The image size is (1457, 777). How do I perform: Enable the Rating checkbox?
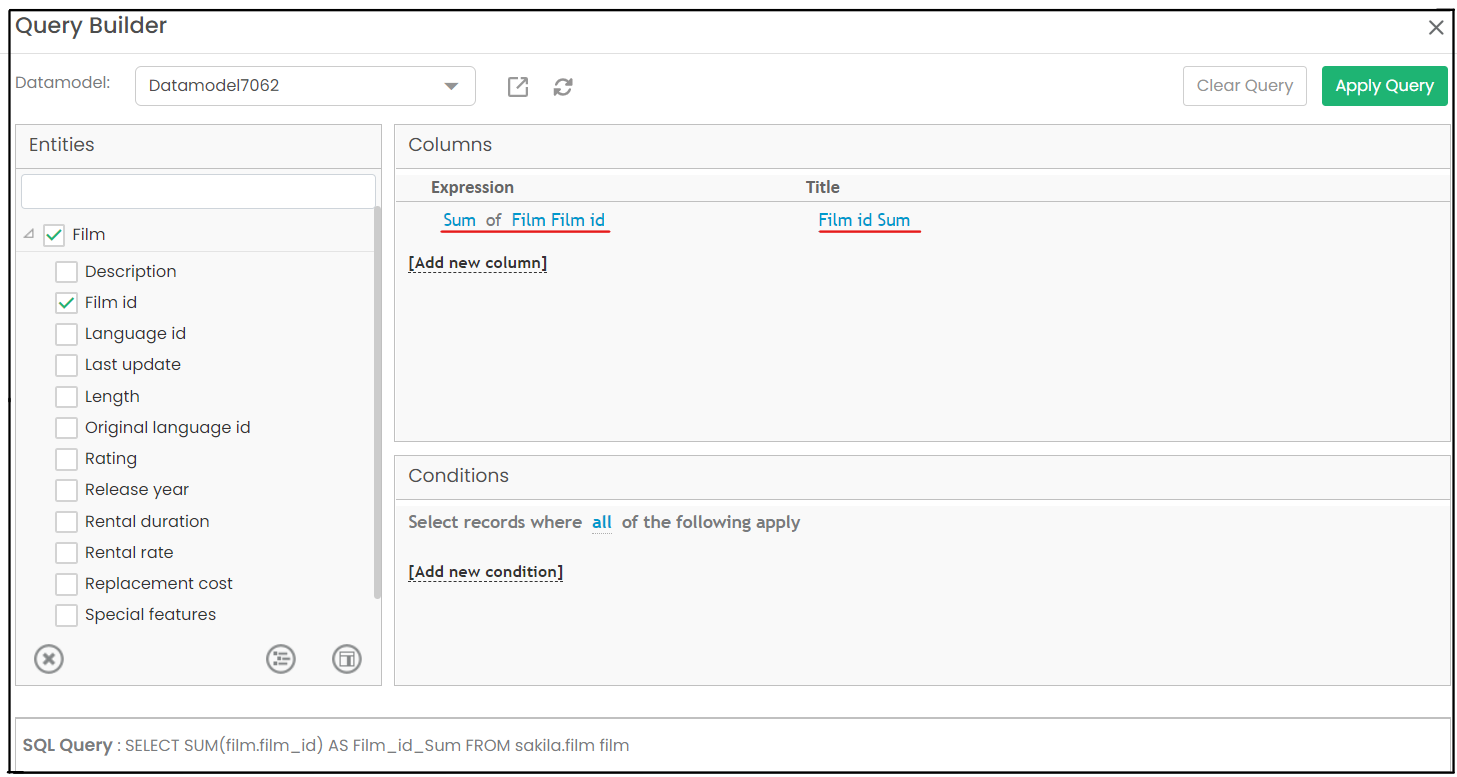66,459
